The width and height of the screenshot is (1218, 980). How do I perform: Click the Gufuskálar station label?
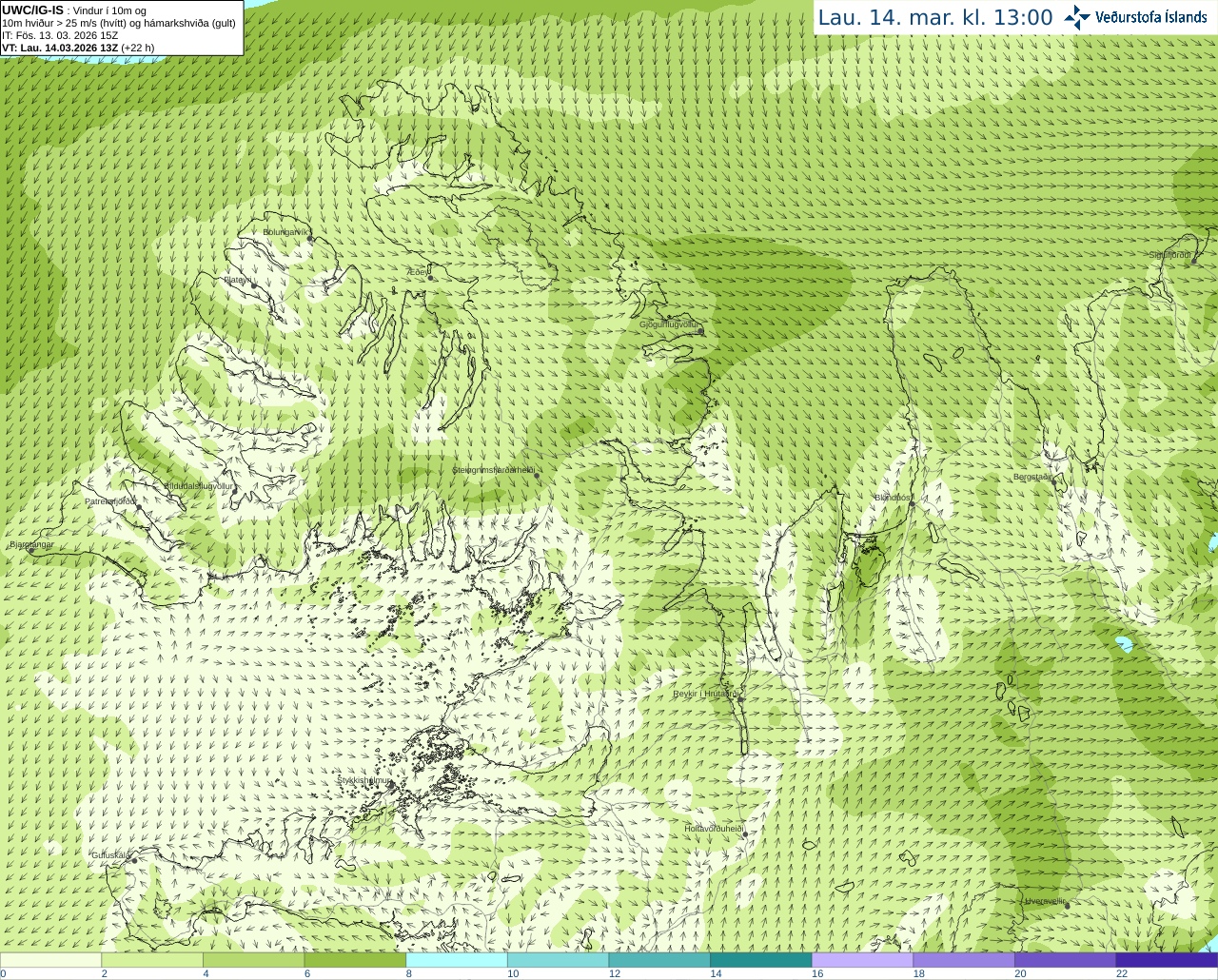point(110,855)
